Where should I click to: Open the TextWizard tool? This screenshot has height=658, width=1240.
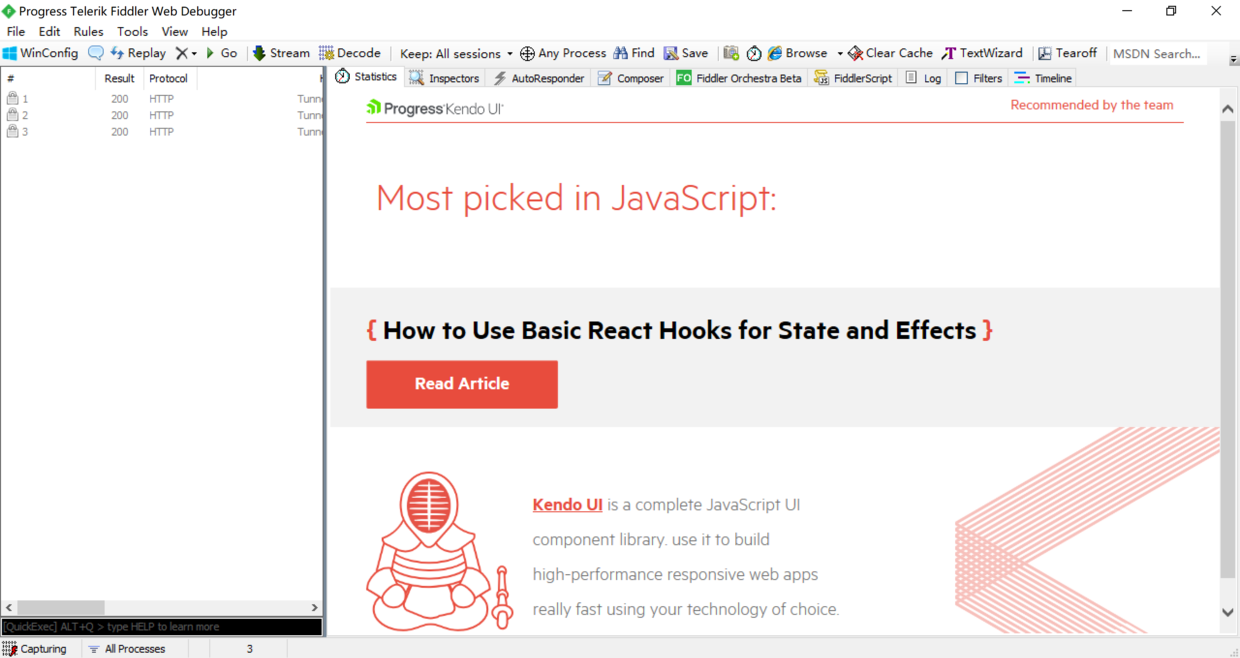[x=982, y=53]
